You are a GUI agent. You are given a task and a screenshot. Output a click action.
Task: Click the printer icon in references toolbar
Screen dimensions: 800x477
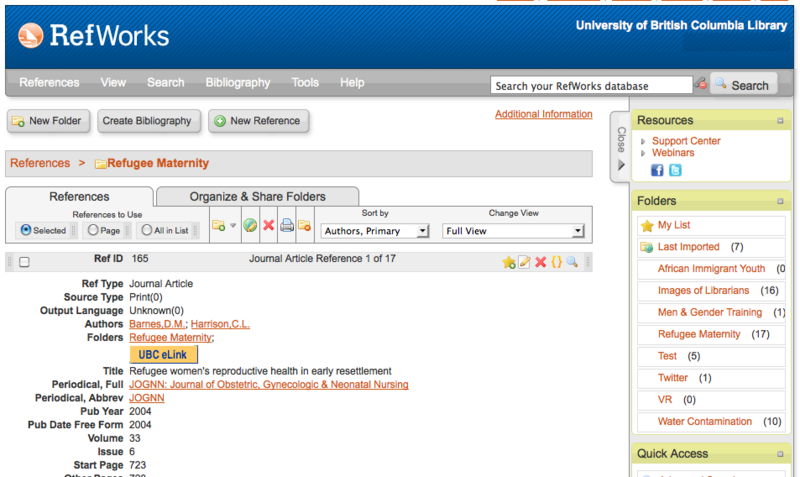point(287,226)
